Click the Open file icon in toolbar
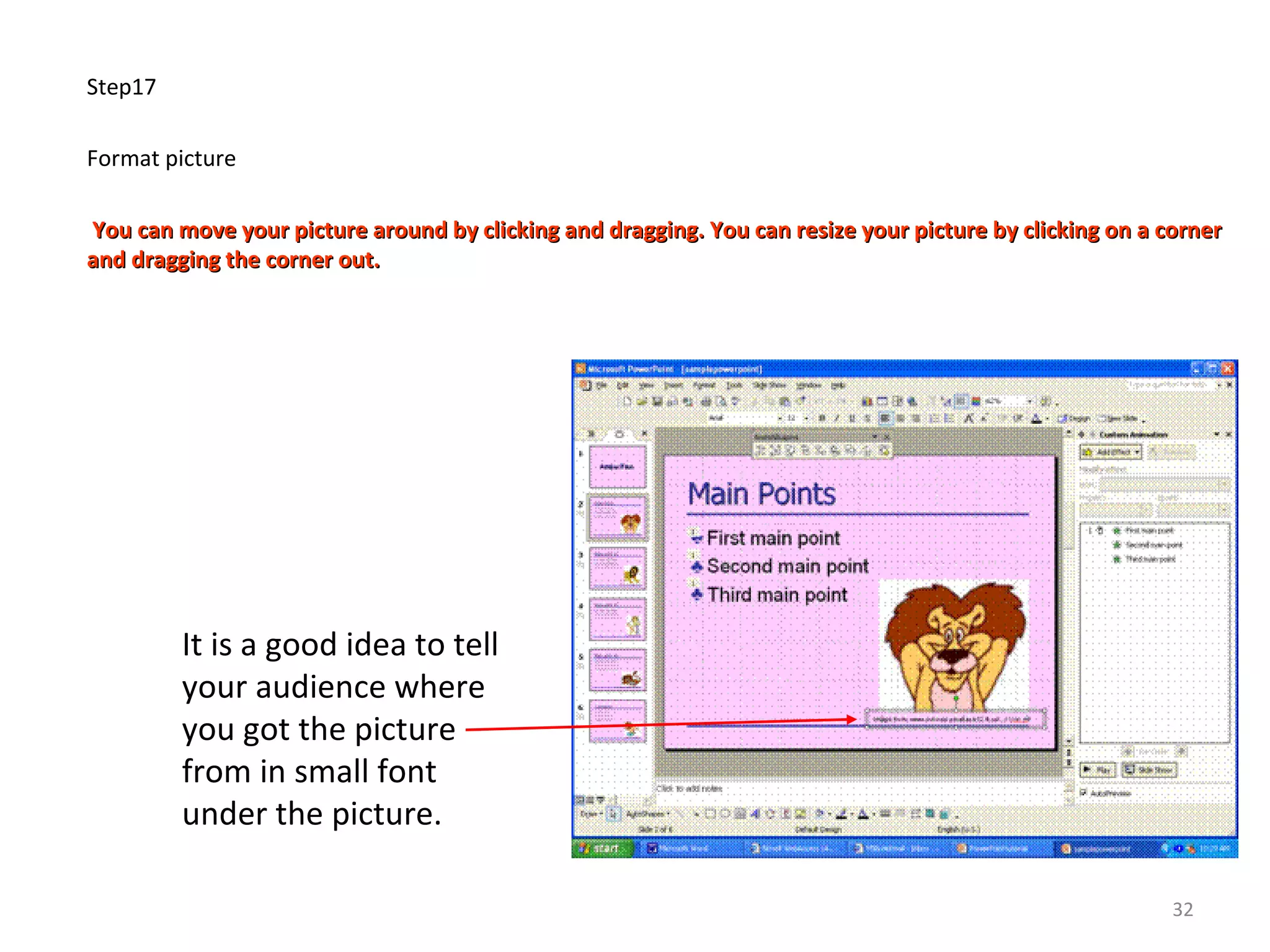This screenshot has width=1270, height=952. [642, 402]
